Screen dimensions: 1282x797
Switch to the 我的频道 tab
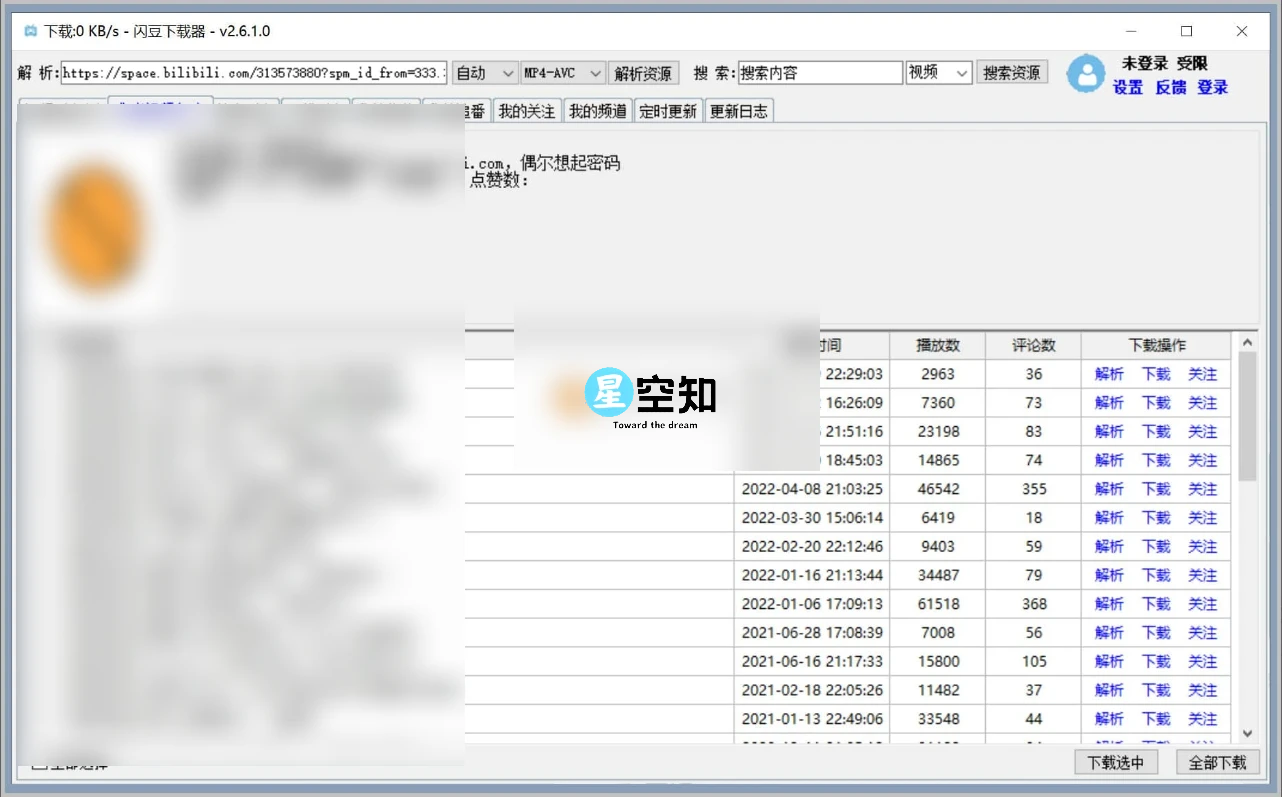[597, 110]
